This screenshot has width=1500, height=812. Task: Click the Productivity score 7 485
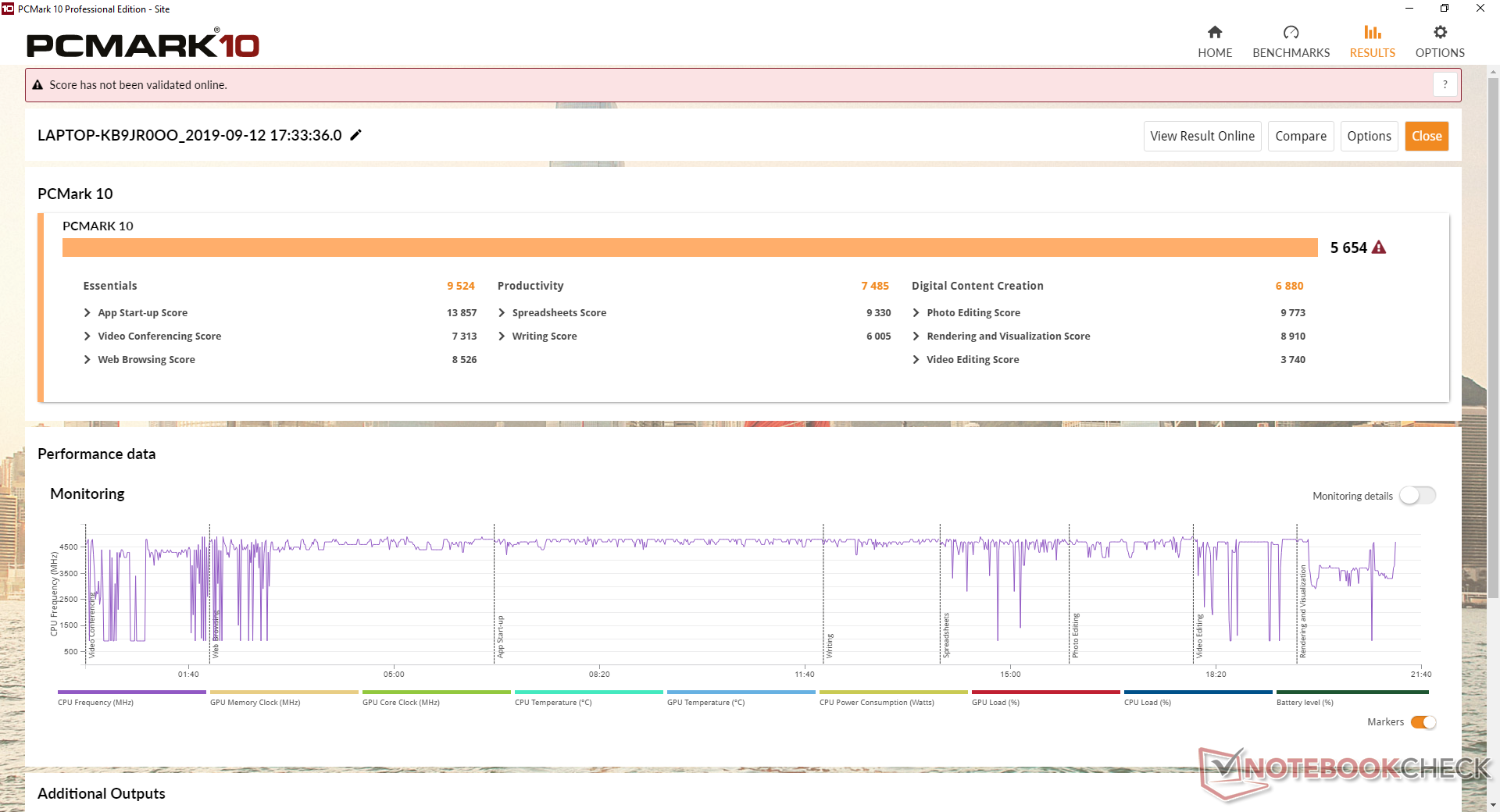click(875, 286)
